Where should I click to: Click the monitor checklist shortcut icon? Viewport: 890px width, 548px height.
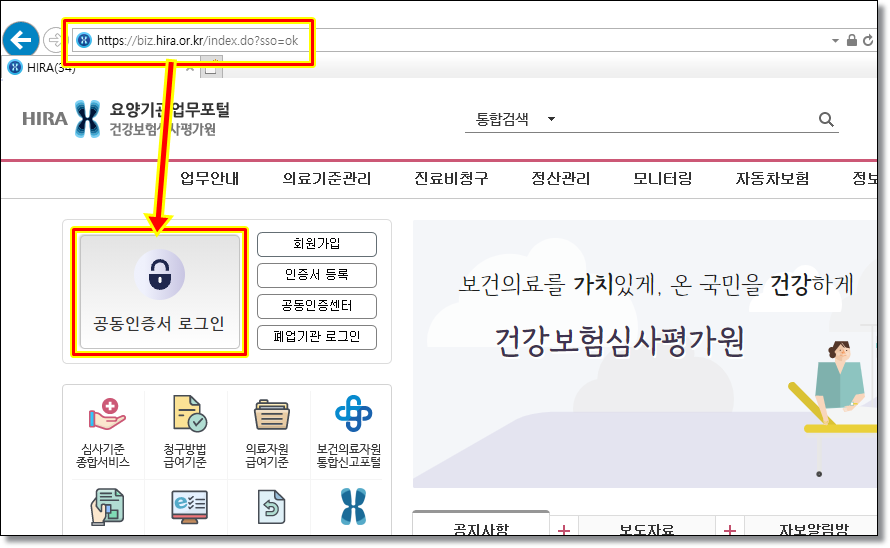189,507
